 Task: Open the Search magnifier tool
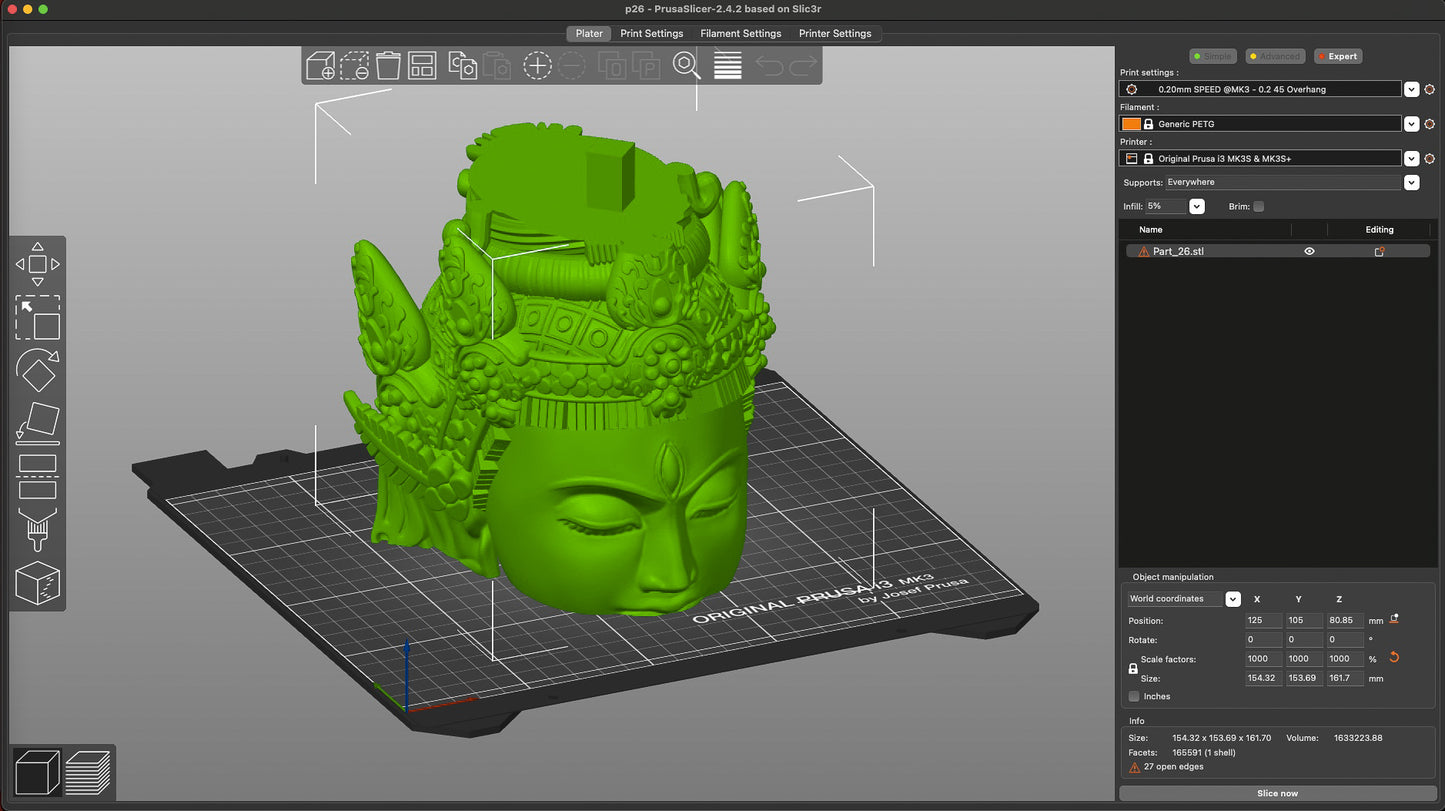(686, 66)
